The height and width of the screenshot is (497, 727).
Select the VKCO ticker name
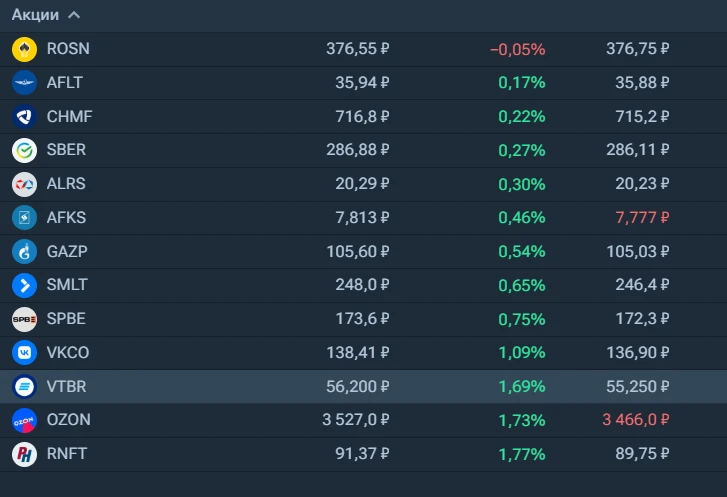(68, 352)
